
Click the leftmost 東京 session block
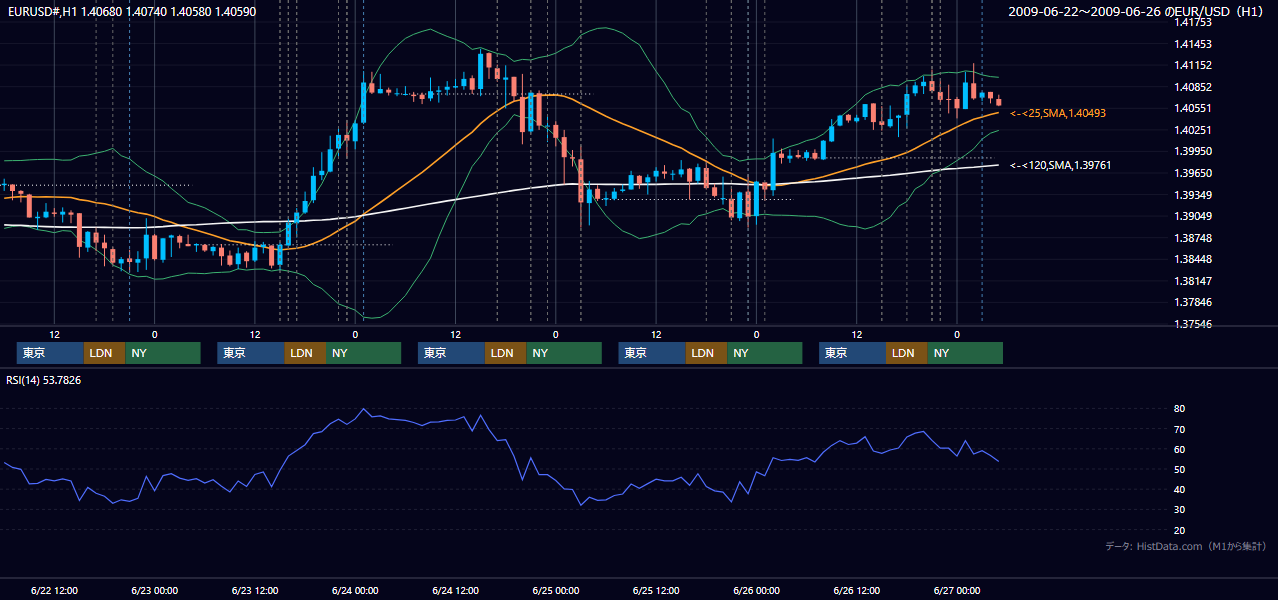click(50, 353)
